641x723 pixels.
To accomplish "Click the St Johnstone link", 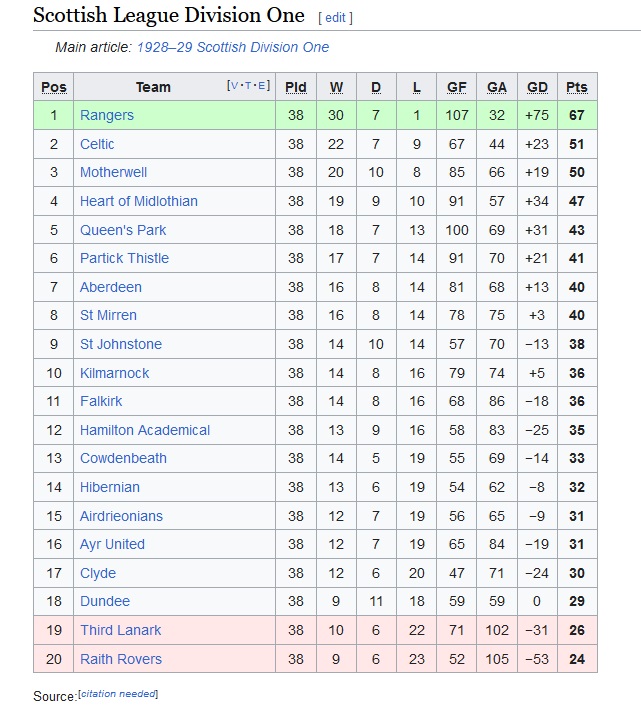I will 121,344.
